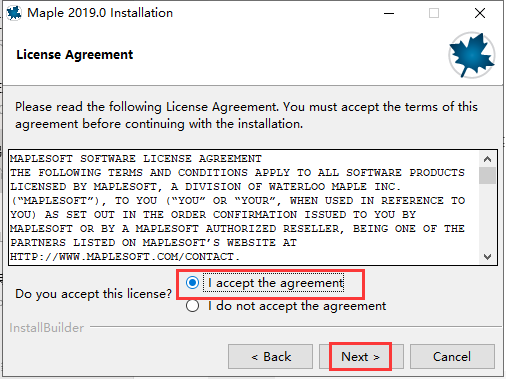Choose "I do not accept the agreement" radio
The height and width of the screenshot is (379, 506).
coord(193,306)
